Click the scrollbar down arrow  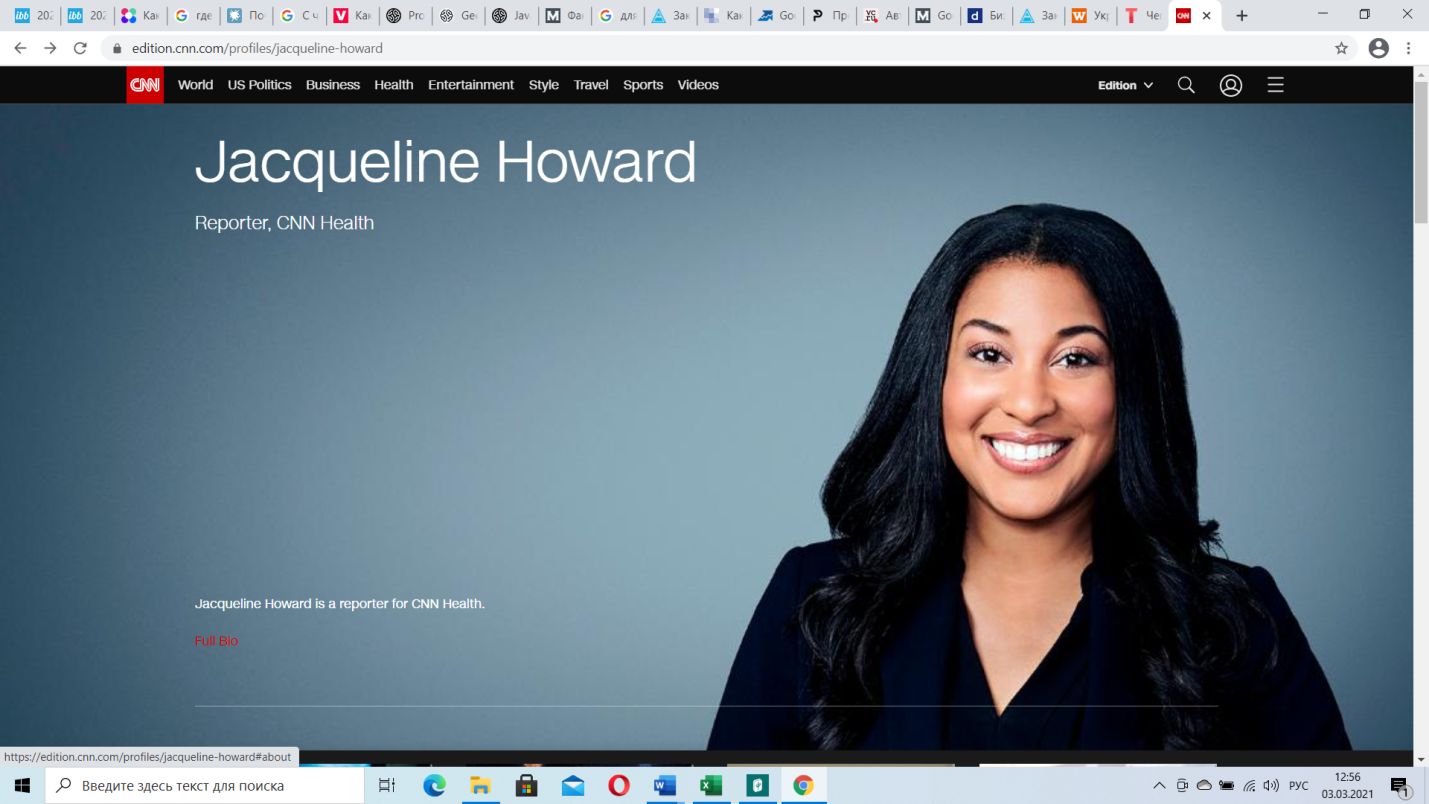pos(1421,759)
